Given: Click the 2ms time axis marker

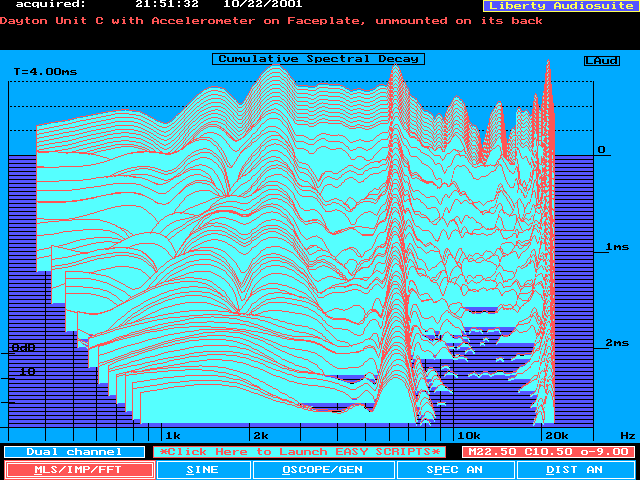Looking at the screenshot, I should (616, 343).
